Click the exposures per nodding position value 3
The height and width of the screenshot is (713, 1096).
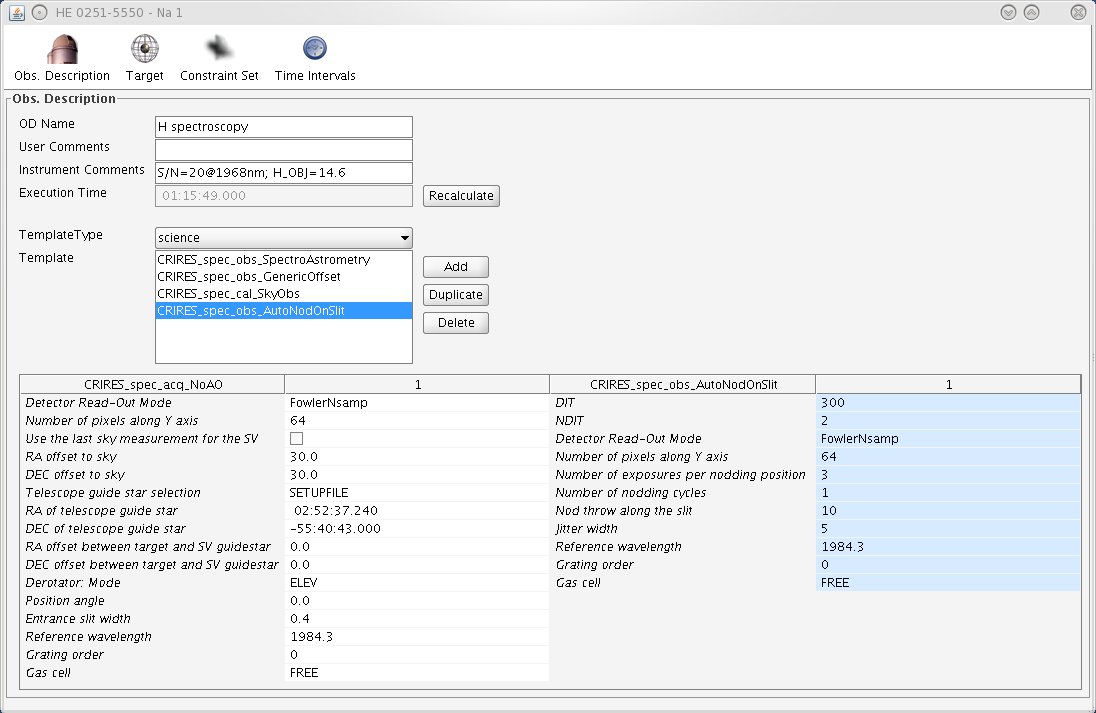[x=948, y=475]
